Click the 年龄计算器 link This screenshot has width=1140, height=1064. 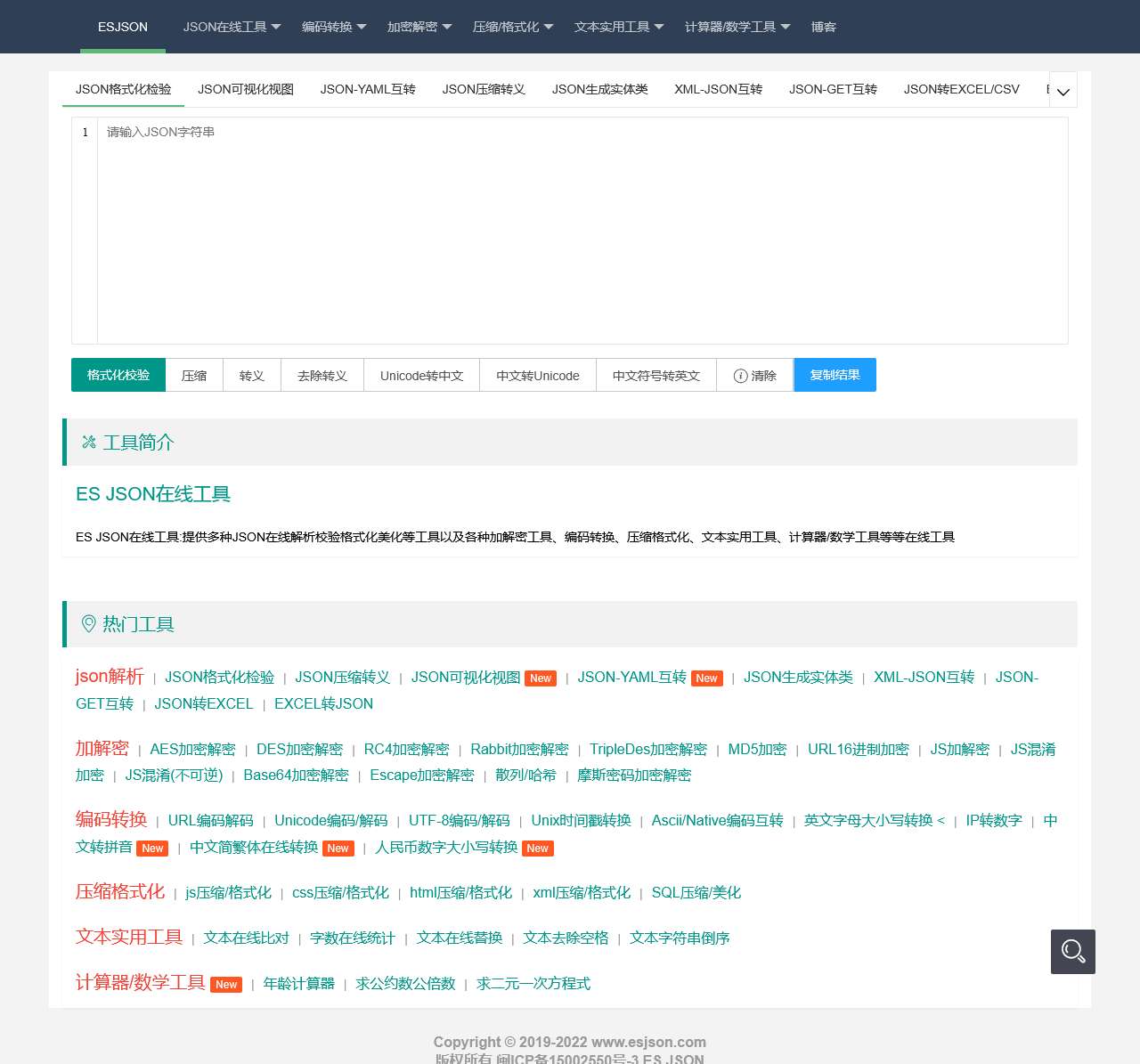[x=299, y=983]
